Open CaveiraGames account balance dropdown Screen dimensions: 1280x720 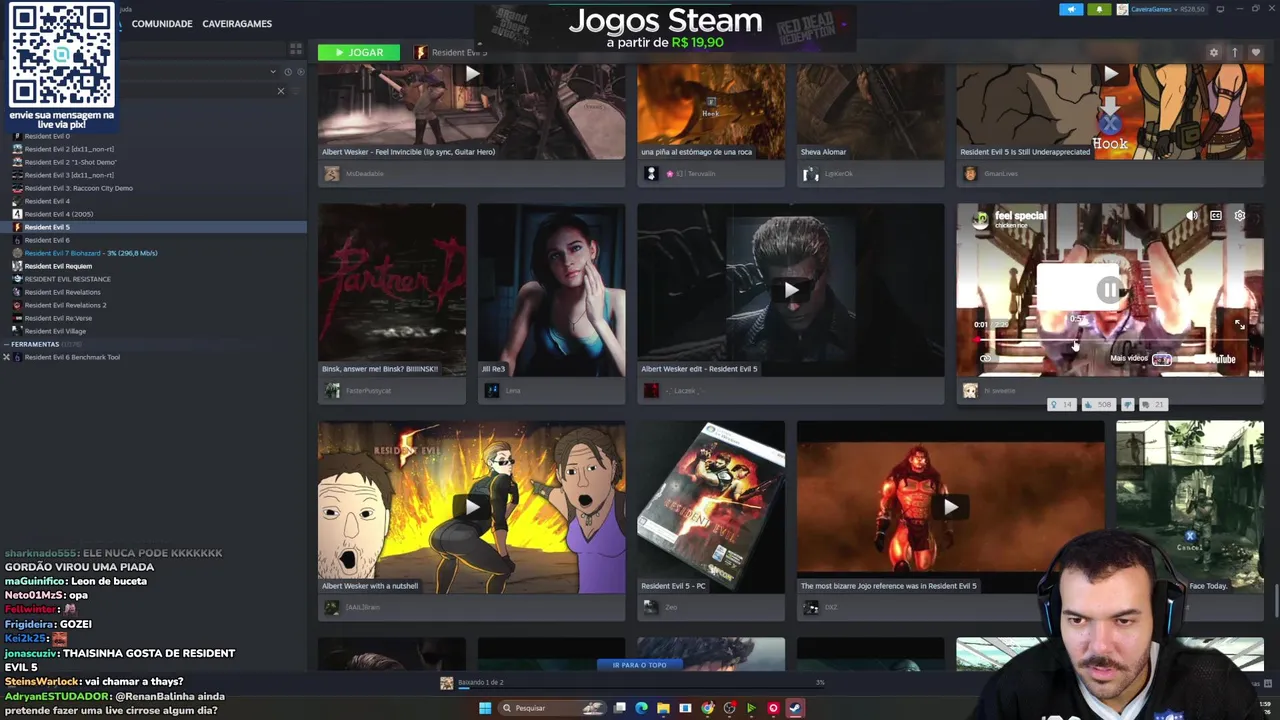click(x=1161, y=9)
